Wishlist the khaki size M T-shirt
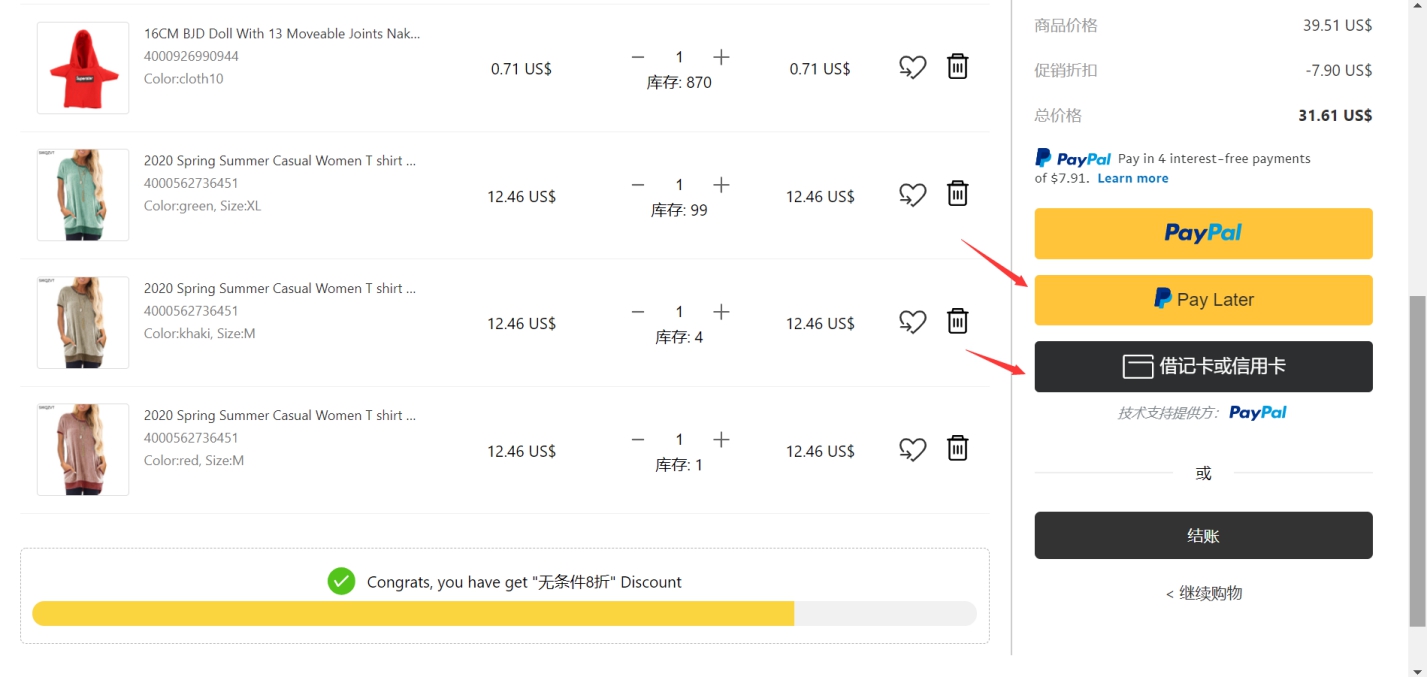1427x677 pixels. pos(912,322)
